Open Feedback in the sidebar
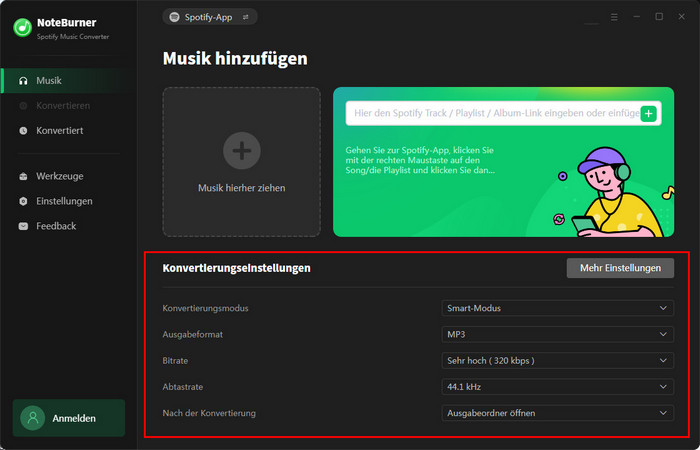 pos(68,226)
